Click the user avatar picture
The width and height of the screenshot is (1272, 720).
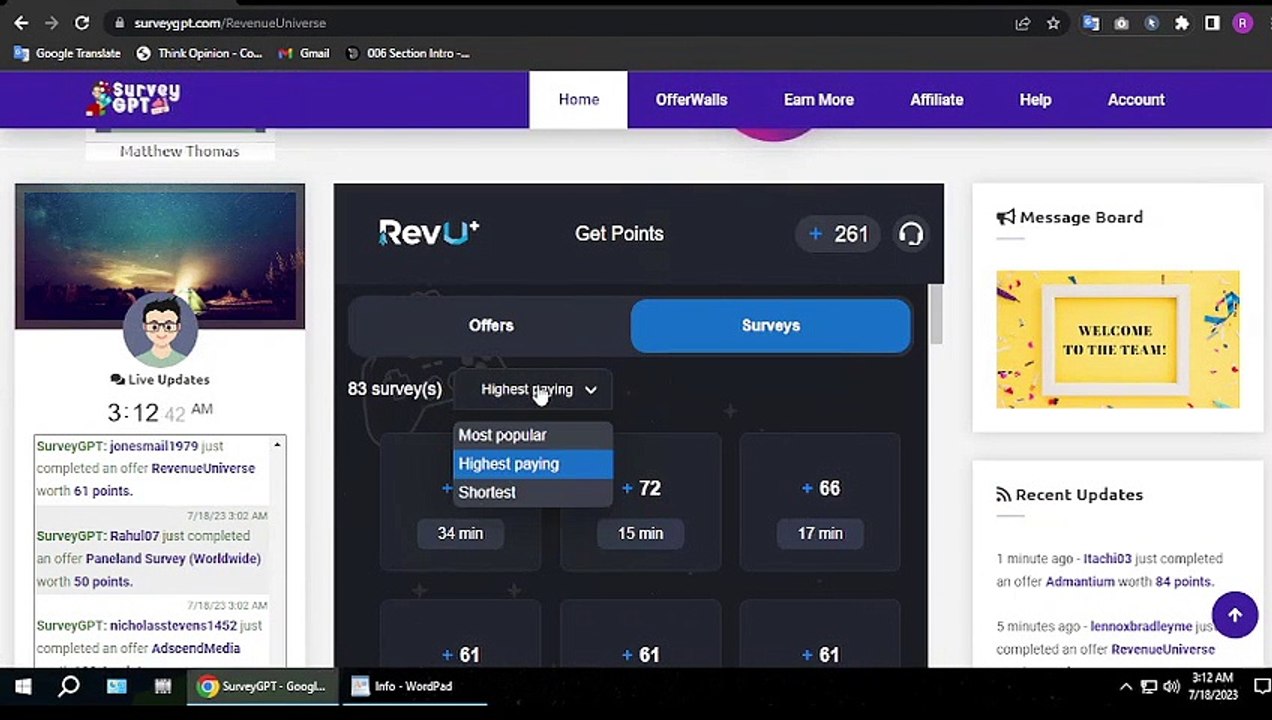160,330
